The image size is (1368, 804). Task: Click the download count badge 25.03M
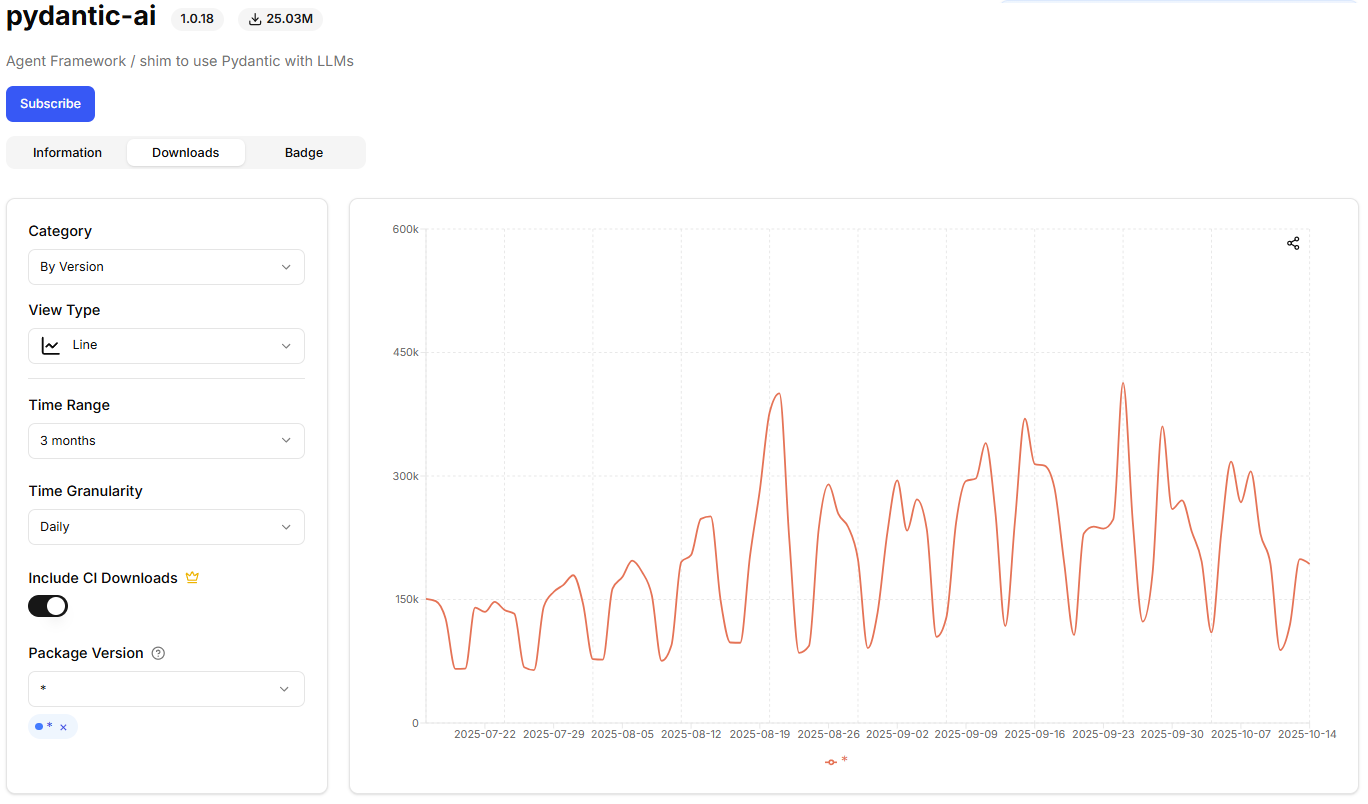coord(281,19)
